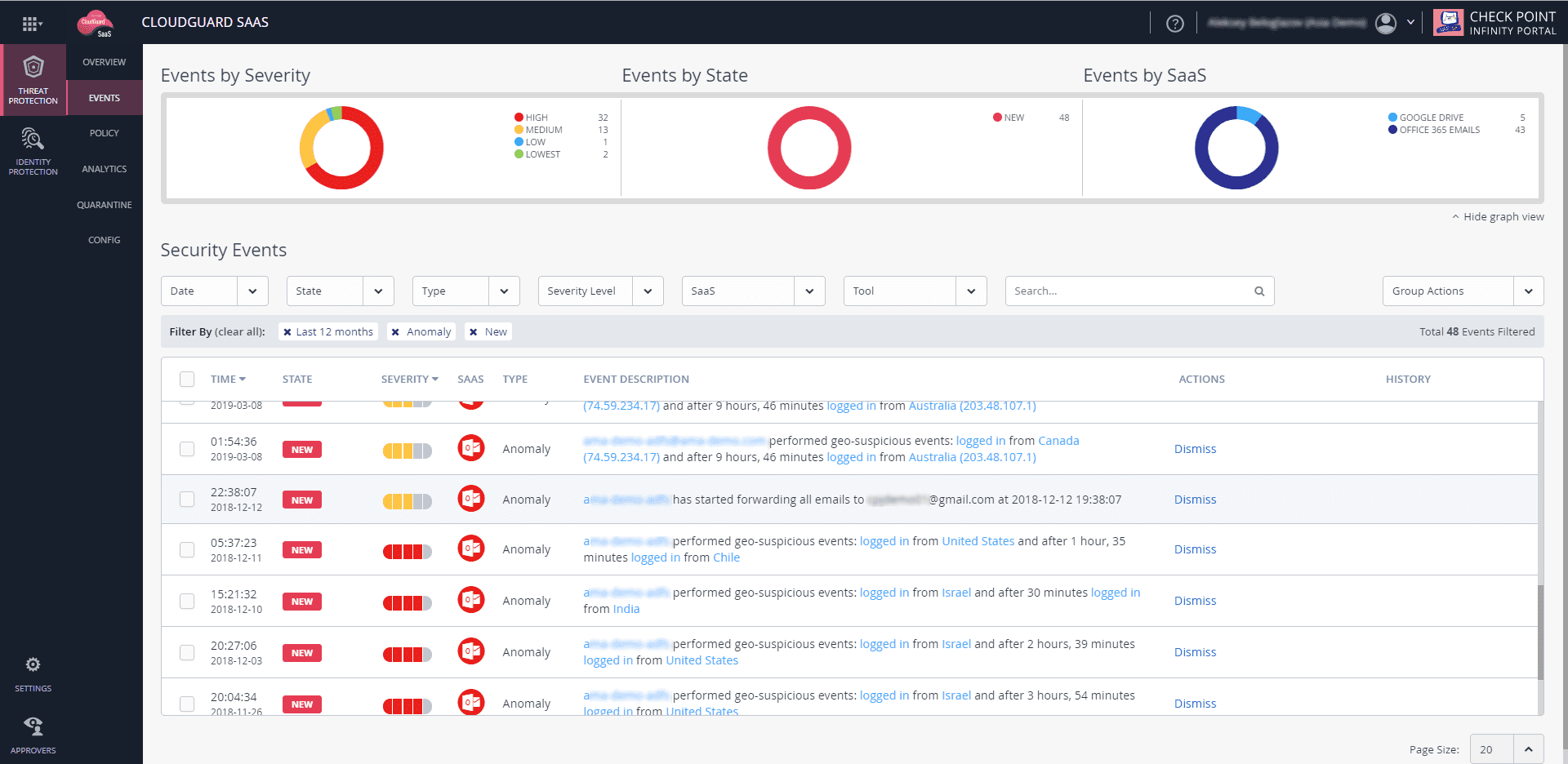This screenshot has width=1568, height=764.
Task: Click the search magnifier icon
Action: click(1259, 291)
